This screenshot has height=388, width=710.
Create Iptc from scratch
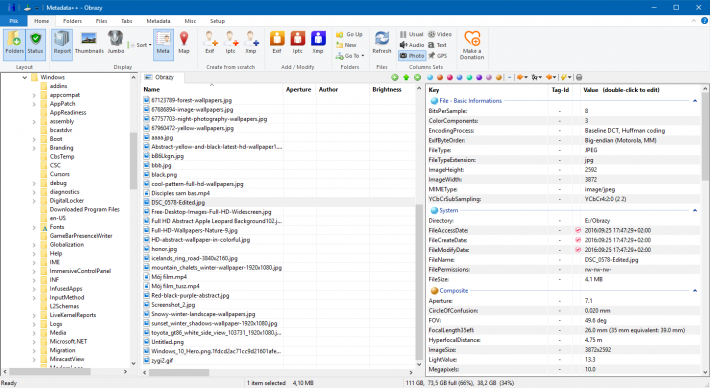coord(230,43)
